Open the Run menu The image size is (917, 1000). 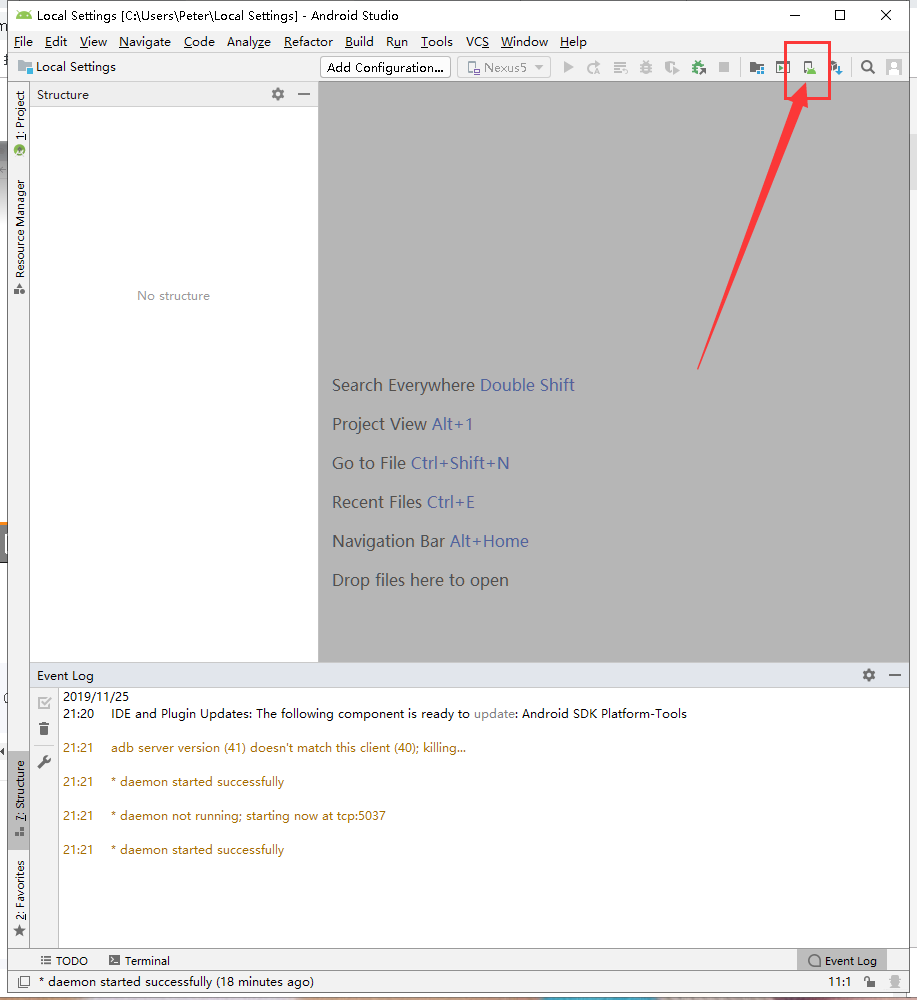tap(397, 41)
